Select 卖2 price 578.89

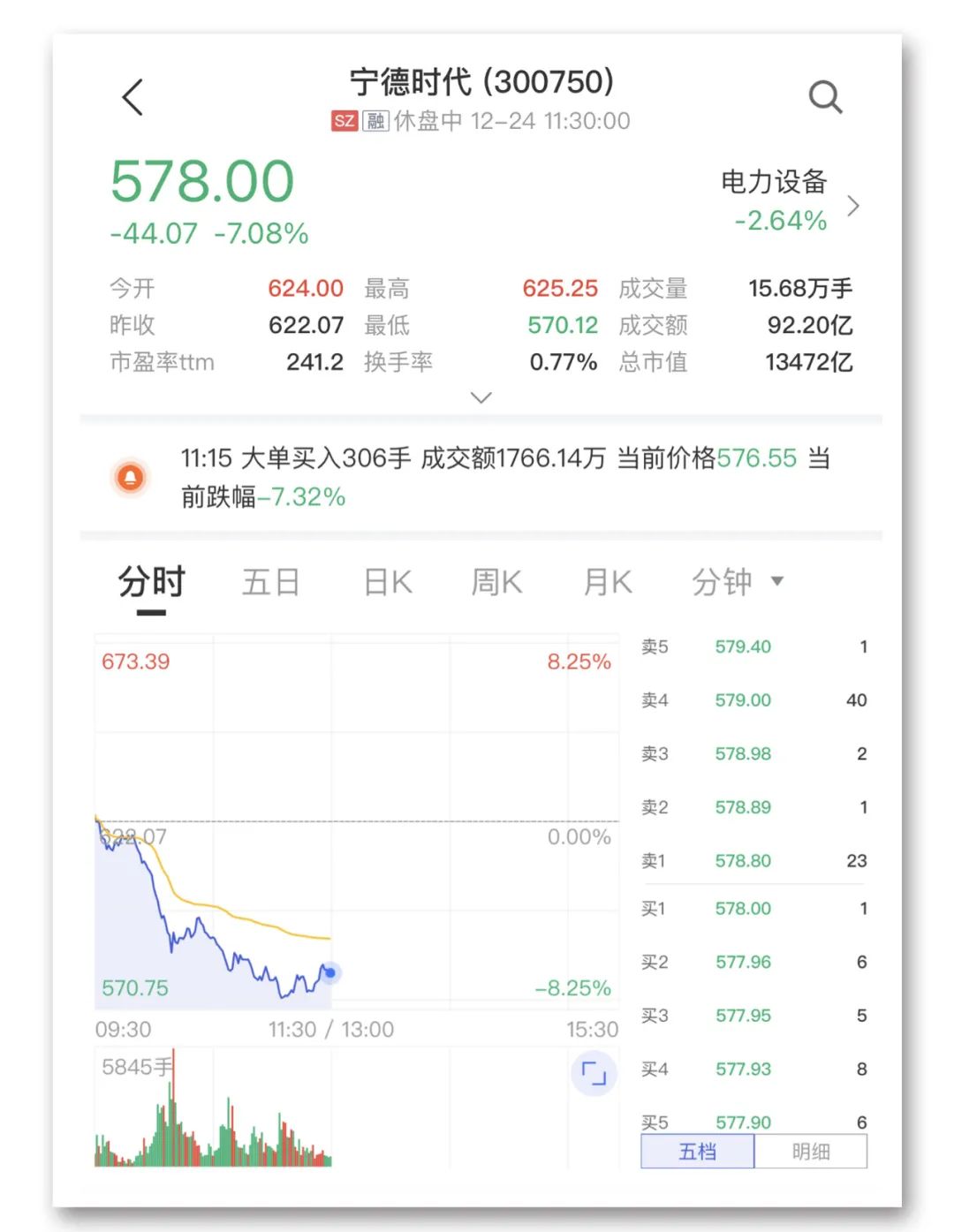(x=743, y=807)
